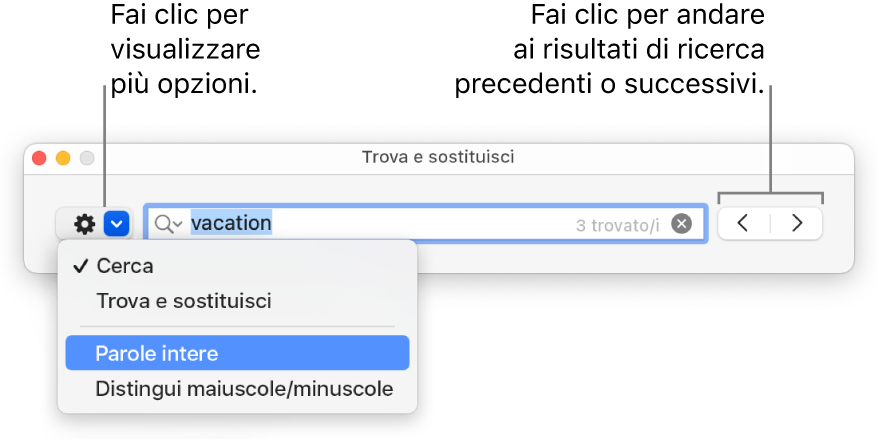Enable the Parole intere option
This screenshot has width=880, height=439.
[x=157, y=353]
